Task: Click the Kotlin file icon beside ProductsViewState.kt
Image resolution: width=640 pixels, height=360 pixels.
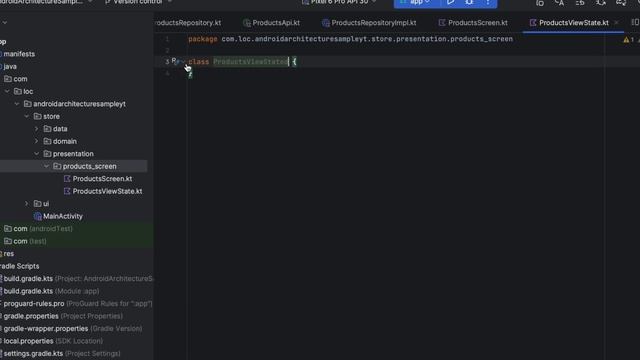Action: 67,191
